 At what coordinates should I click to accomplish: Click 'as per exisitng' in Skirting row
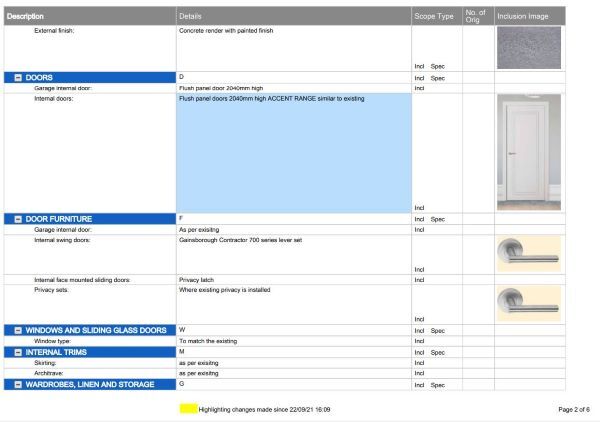[x=199, y=363]
